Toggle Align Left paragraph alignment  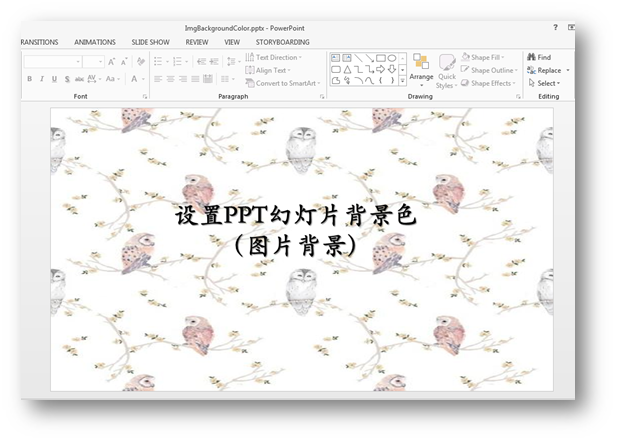click(158, 79)
